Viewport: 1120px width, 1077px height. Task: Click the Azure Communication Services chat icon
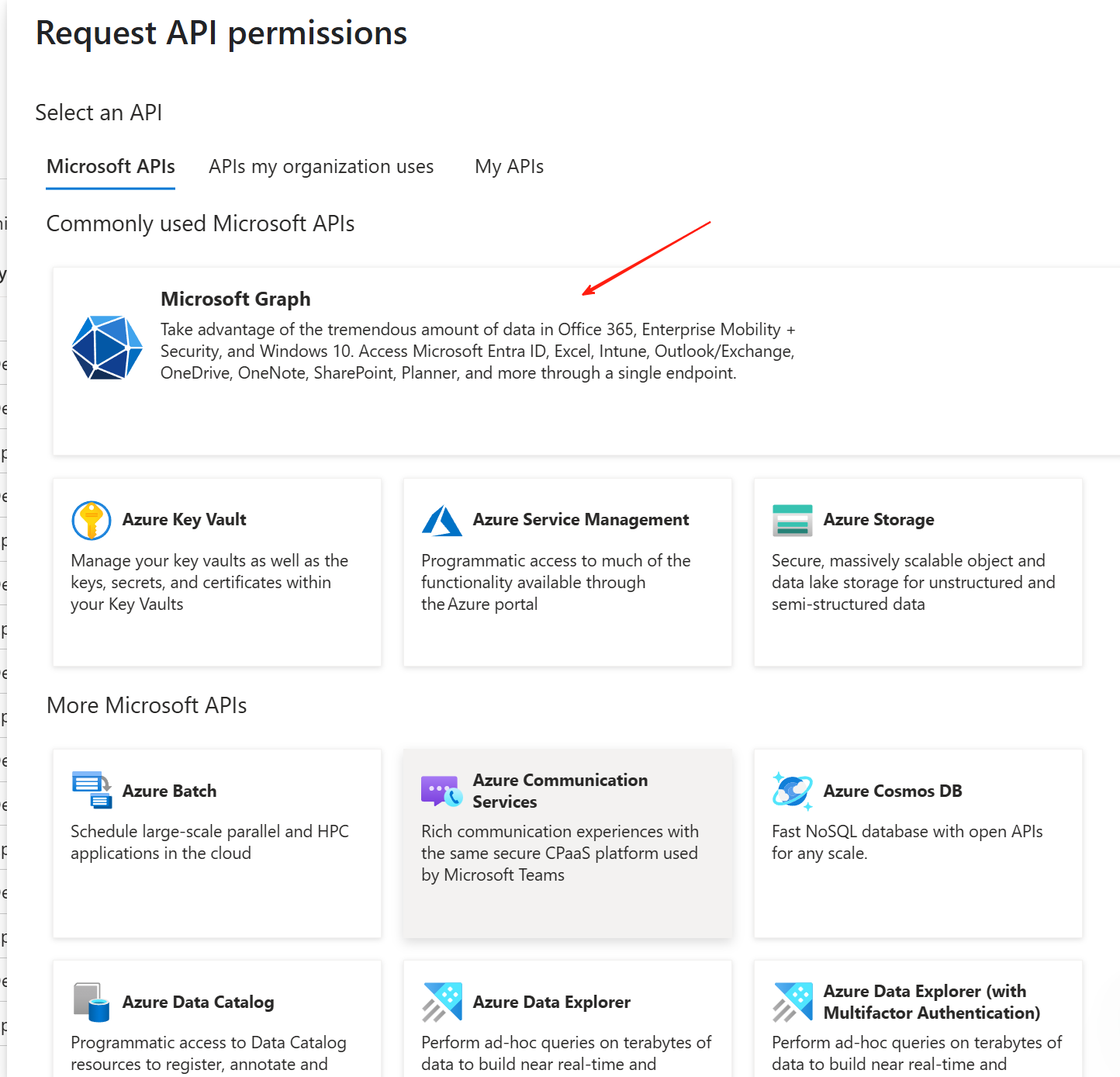(442, 791)
